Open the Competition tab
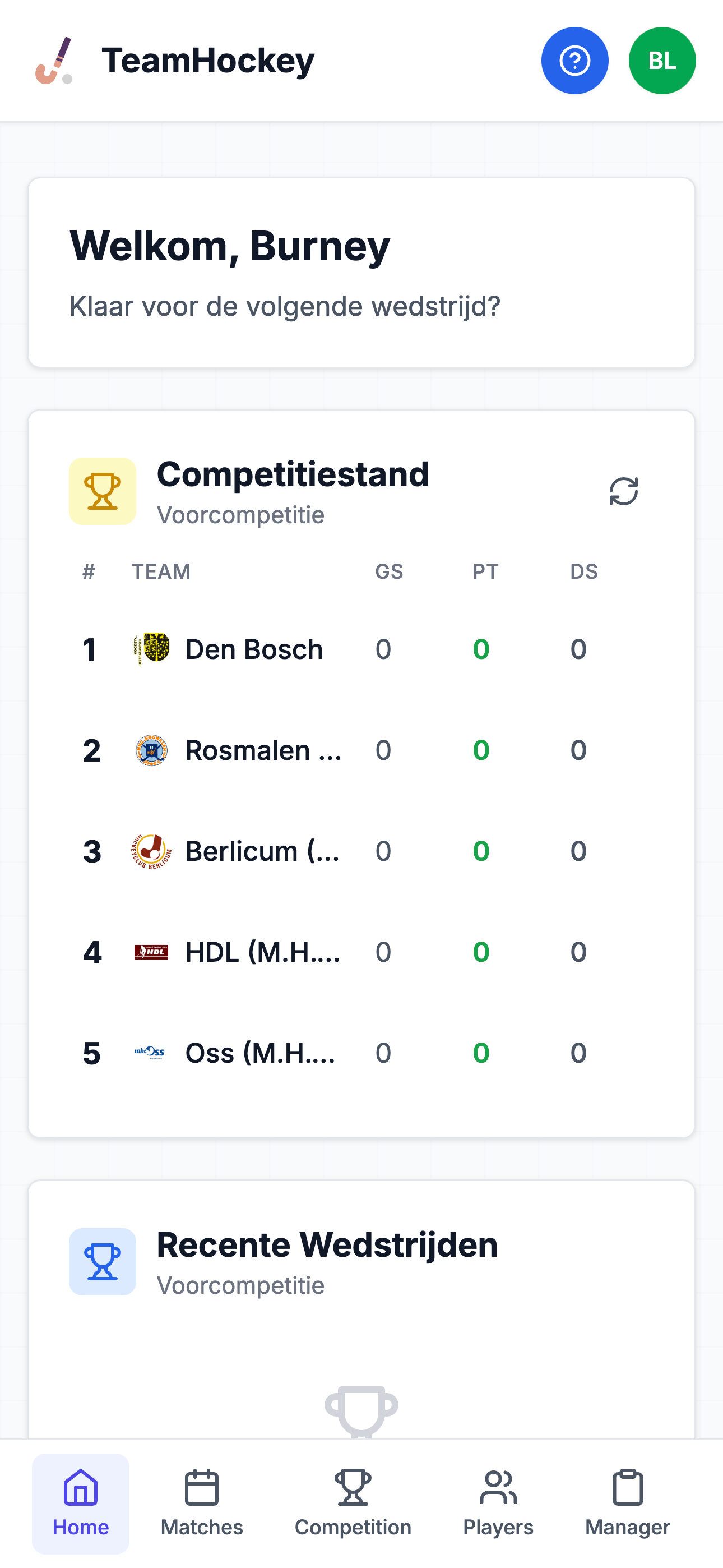723x1568 pixels. [x=353, y=1504]
